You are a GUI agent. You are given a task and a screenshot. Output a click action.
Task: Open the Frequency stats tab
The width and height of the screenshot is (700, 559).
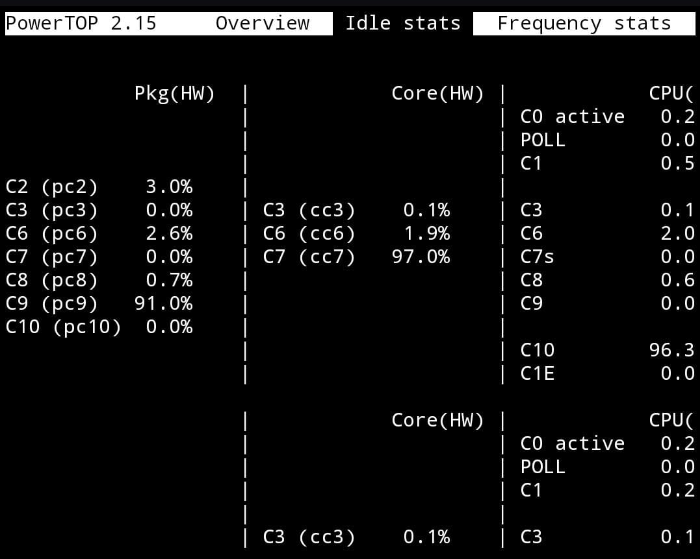pyautogui.click(x=584, y=23)
